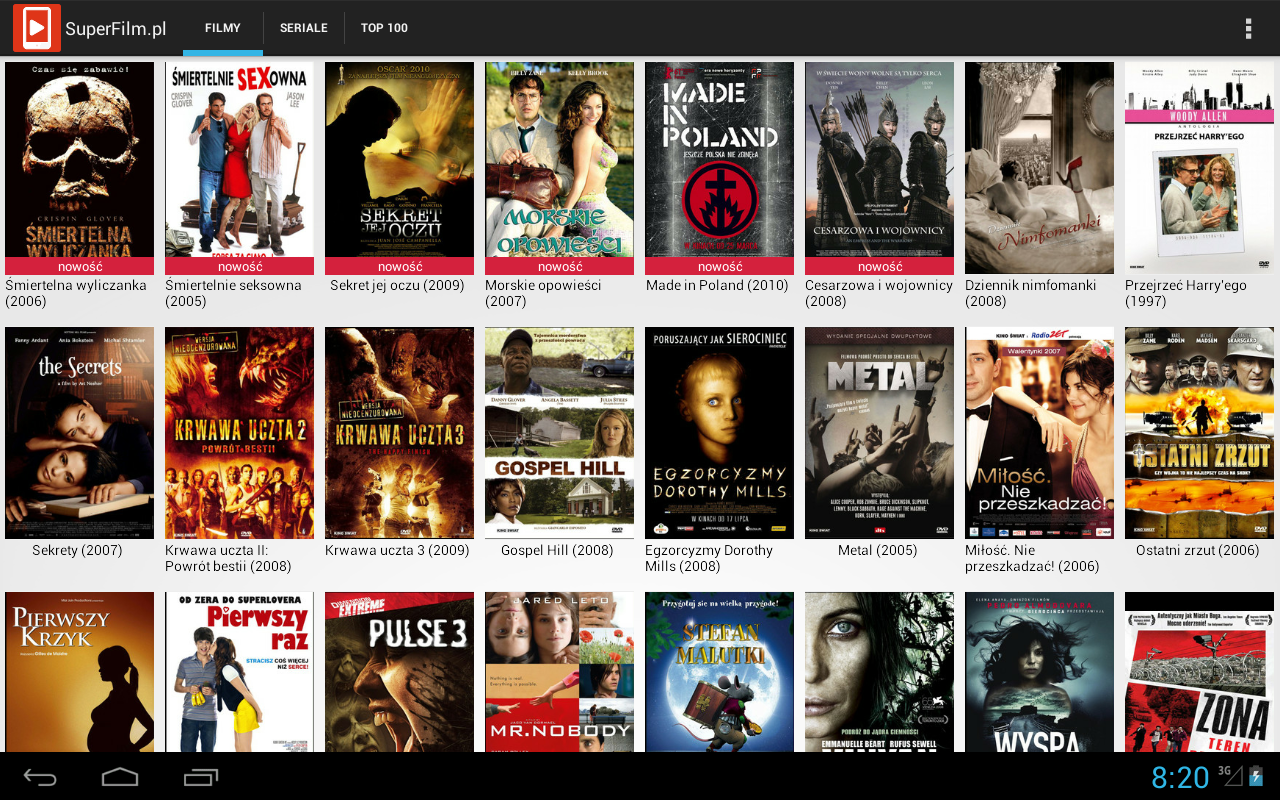Select title "Egzorcyzmy Dorothy Mills (2008)"
The image size is (1280, 800).
[x=709, y=558]
